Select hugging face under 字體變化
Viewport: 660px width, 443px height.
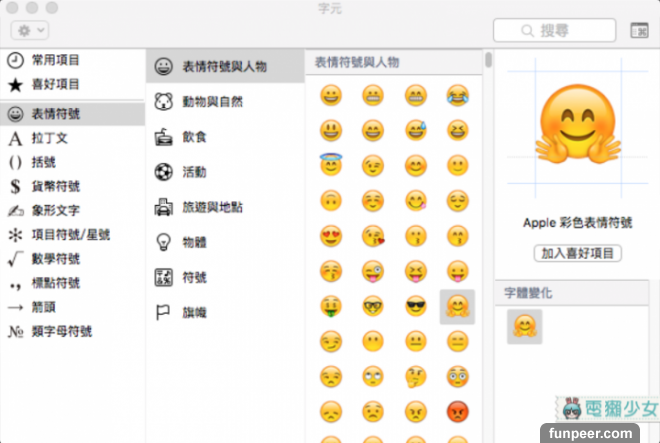pyautogui.click(x=524, y=325)
